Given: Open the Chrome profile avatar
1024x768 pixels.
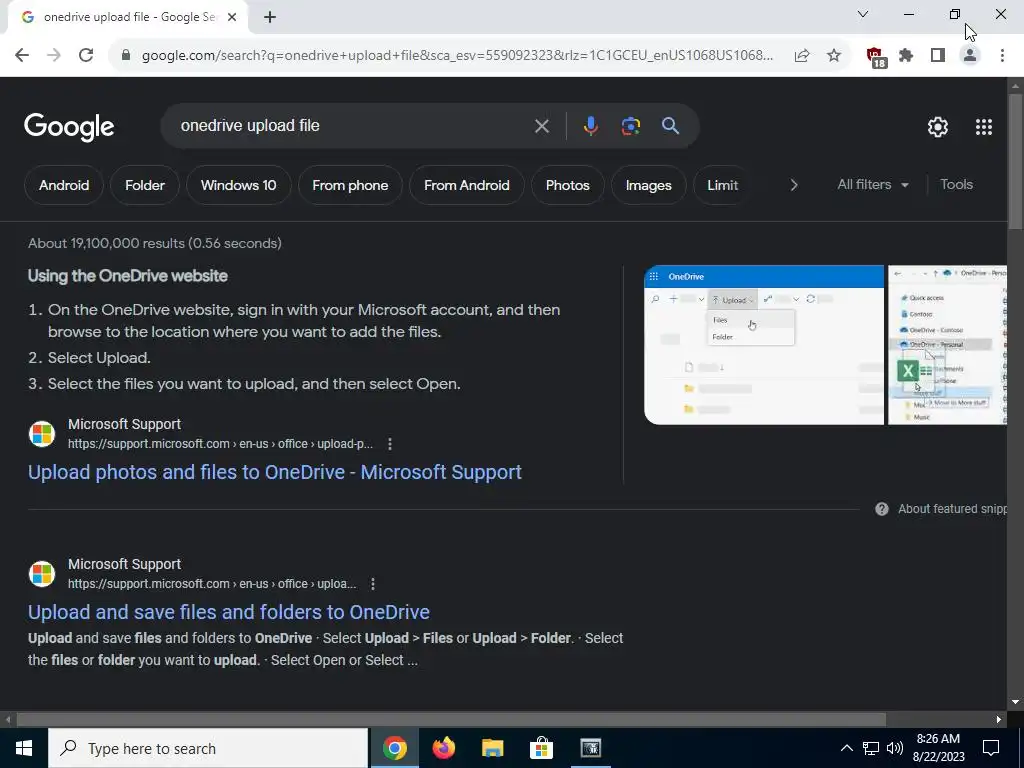Looking at the screenshot, I should coord(970,56).
